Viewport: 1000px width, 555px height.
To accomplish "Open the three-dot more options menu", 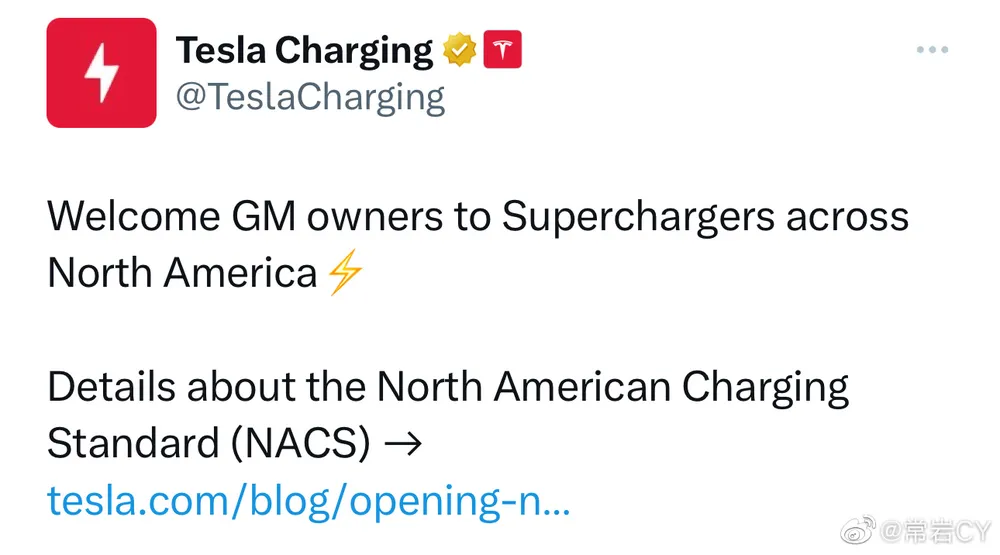I will [x=932, y=49].
